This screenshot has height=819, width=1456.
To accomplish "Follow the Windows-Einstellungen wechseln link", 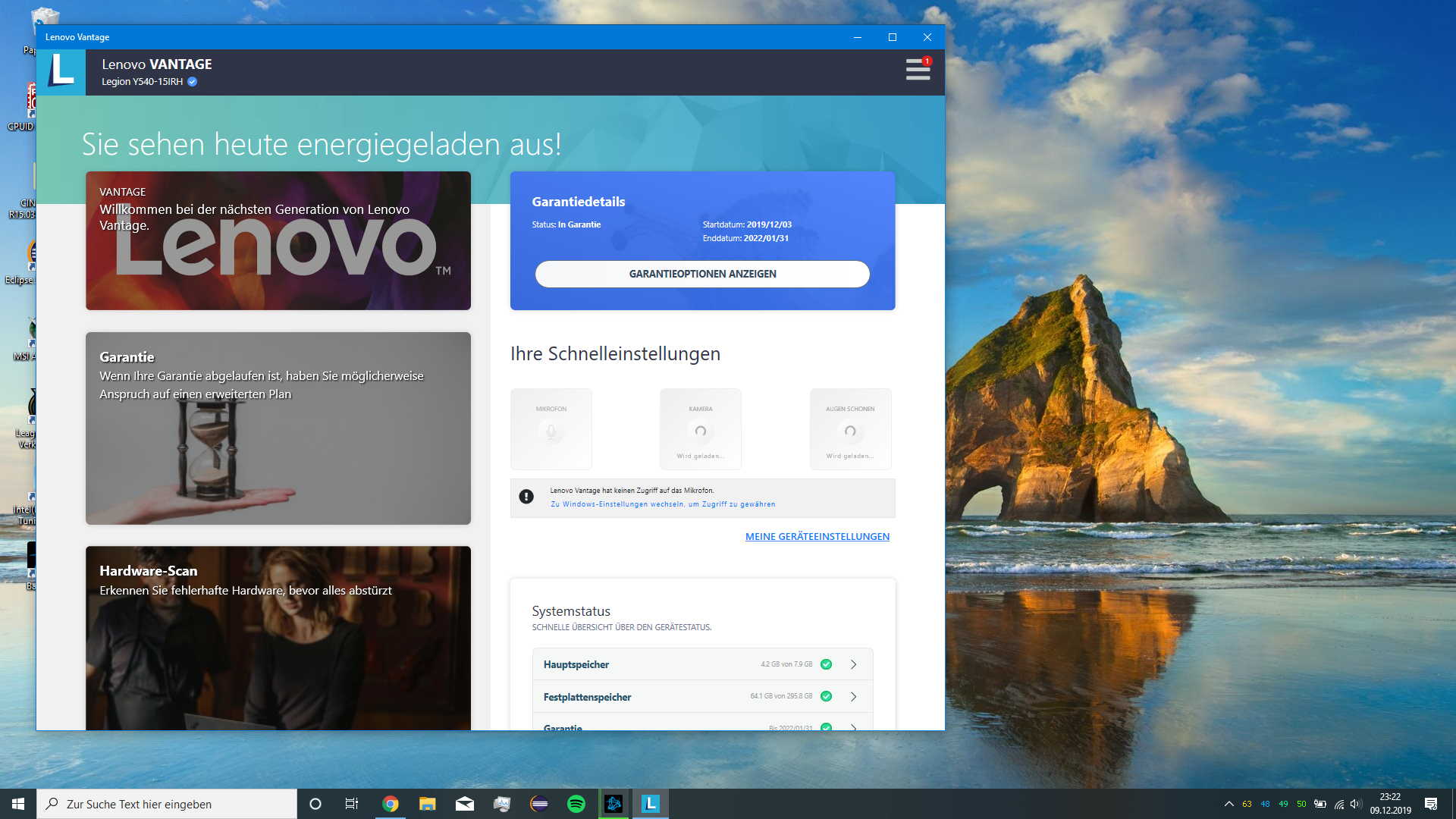I will click(663, 504).
